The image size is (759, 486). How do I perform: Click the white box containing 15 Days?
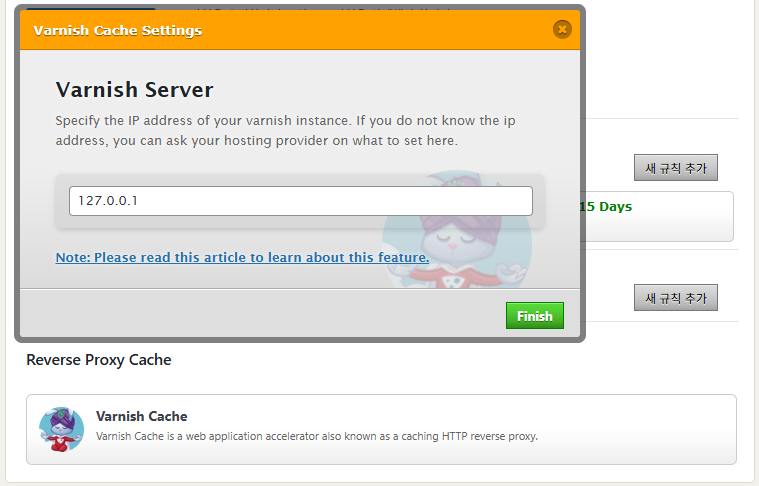coord(680,225)
